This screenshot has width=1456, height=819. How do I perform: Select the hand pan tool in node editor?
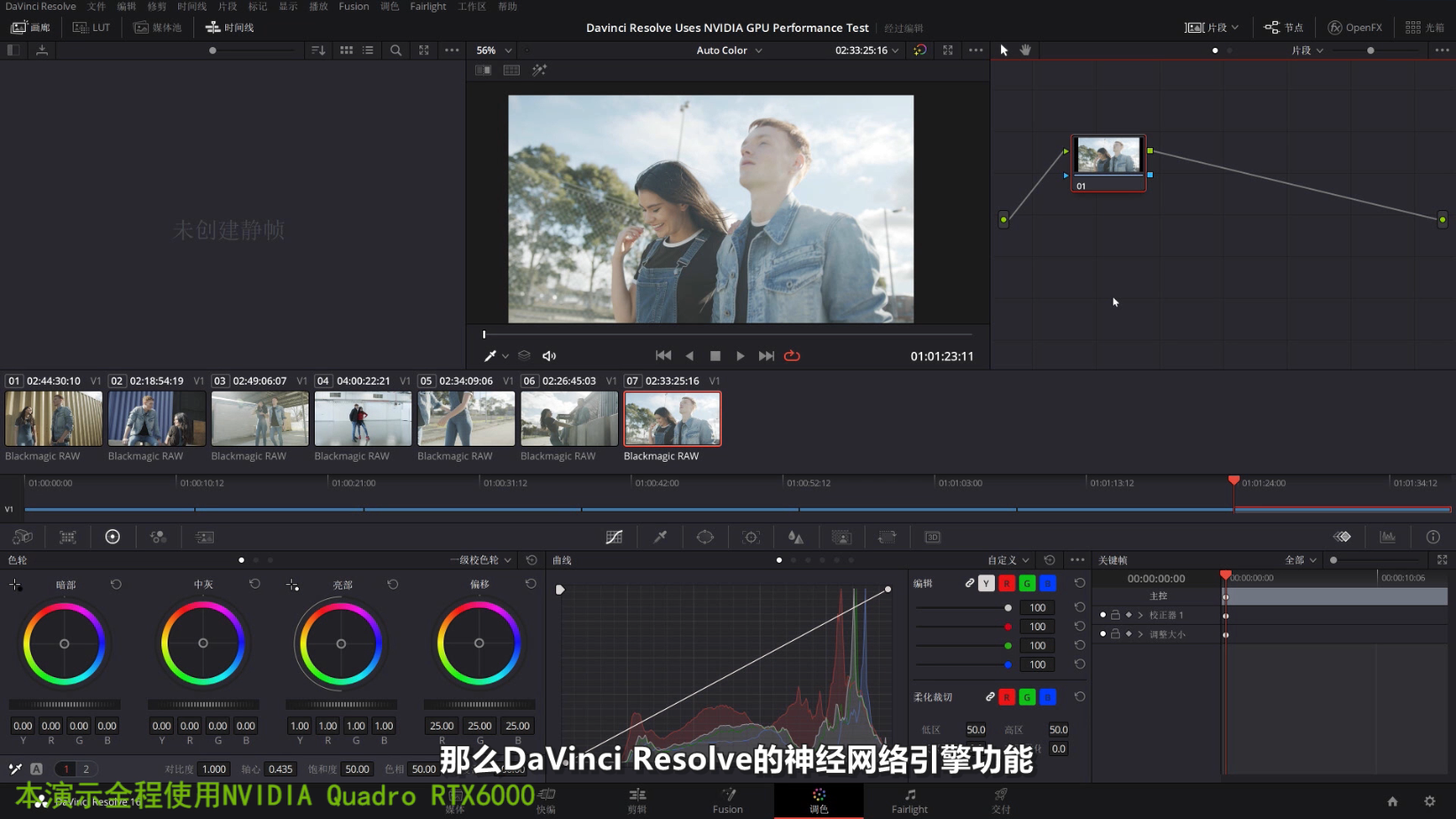pos(1026,51)
